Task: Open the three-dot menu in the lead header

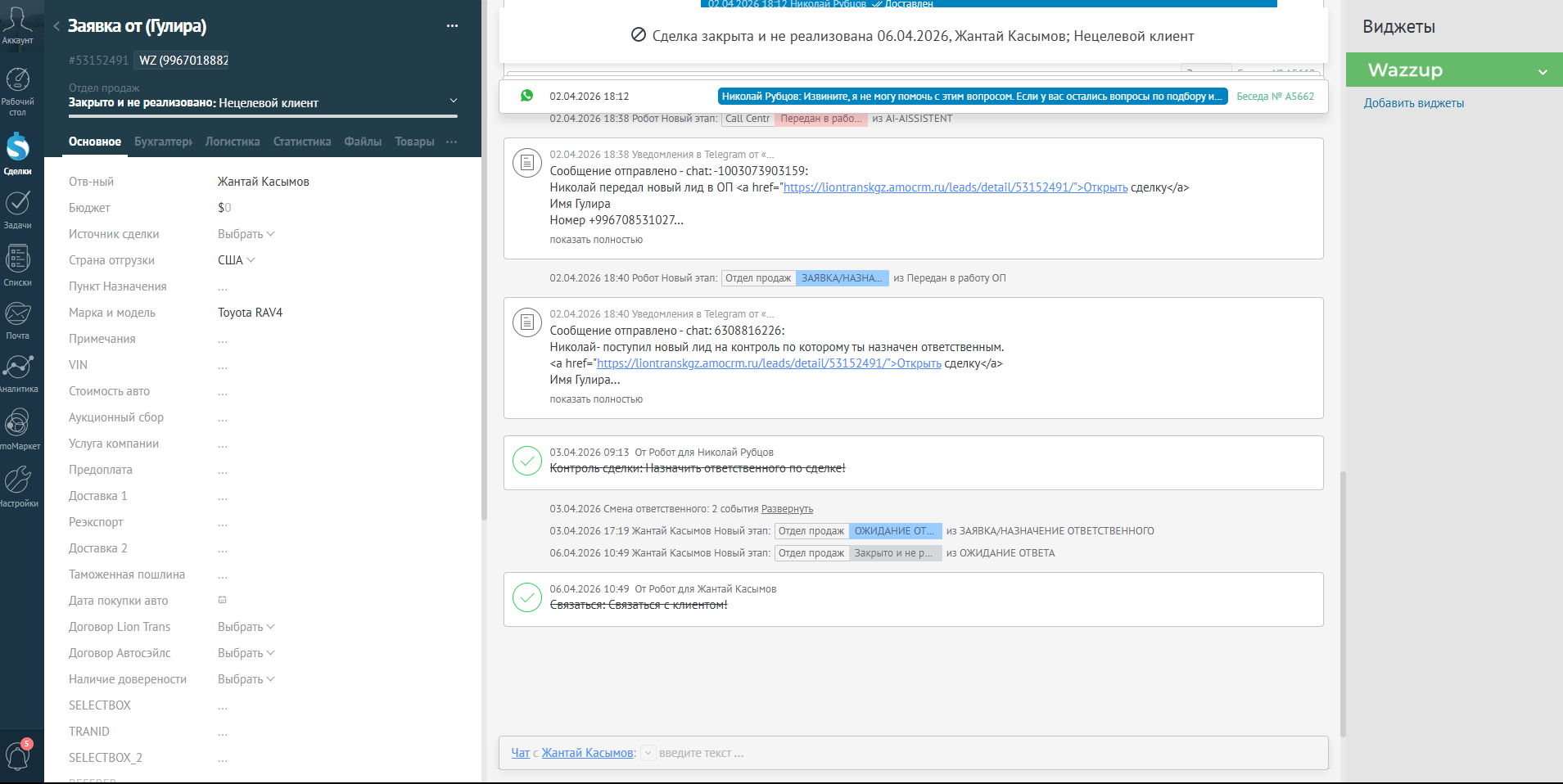Action: point(452,26)
